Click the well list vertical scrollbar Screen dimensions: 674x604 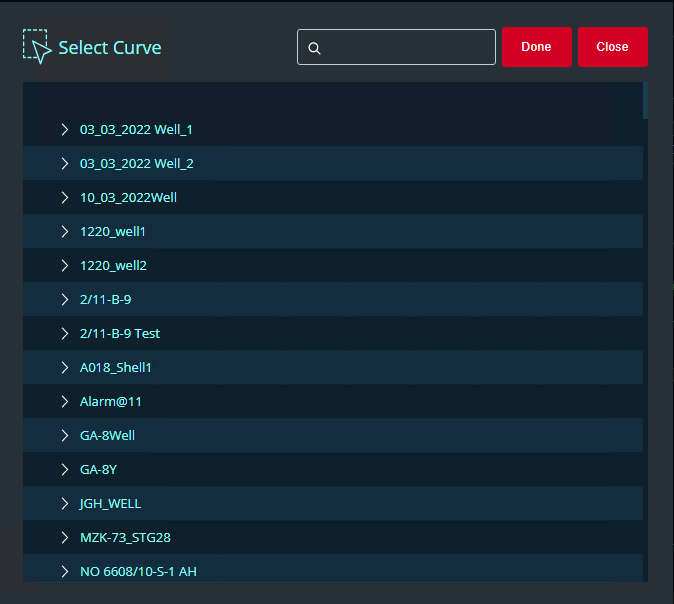click(x=645, y=100)
